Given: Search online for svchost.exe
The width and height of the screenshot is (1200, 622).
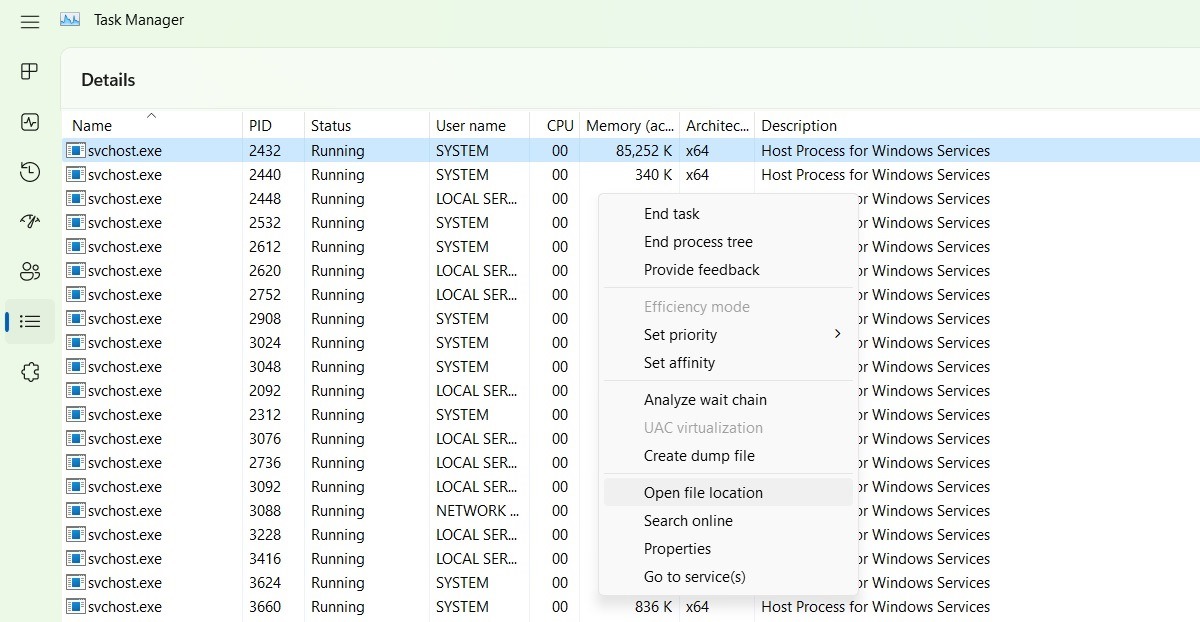Looking at the screenshot, I should (689, 520).
